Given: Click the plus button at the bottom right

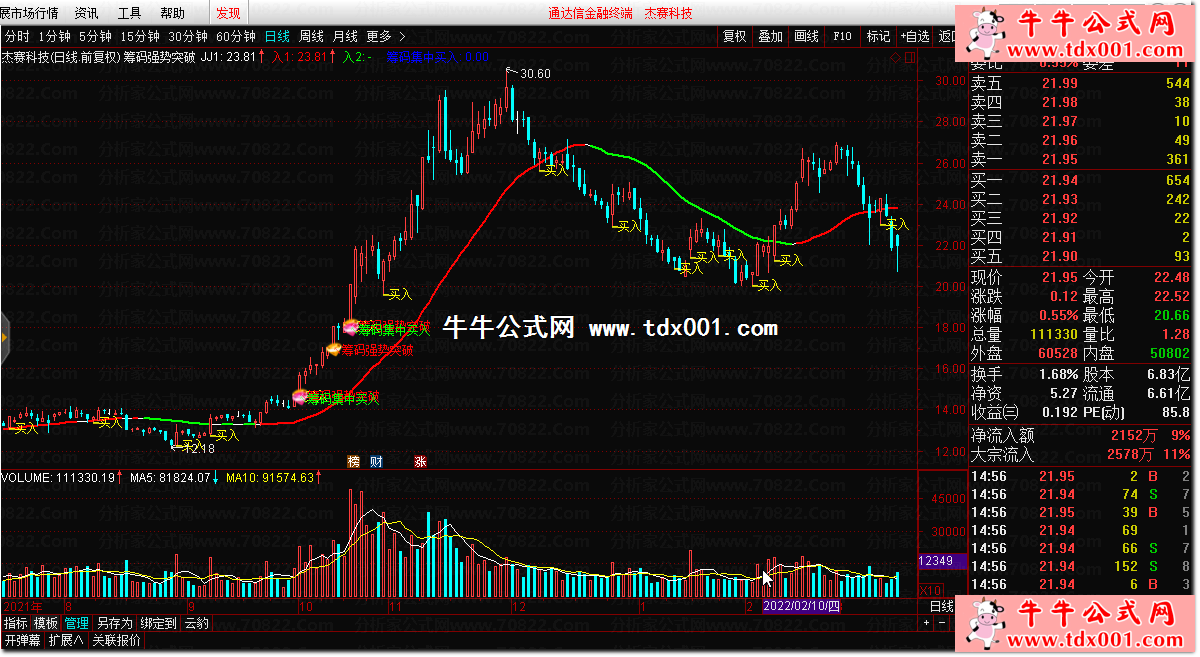Looking at the screenshot, I should tap(927, 623).
